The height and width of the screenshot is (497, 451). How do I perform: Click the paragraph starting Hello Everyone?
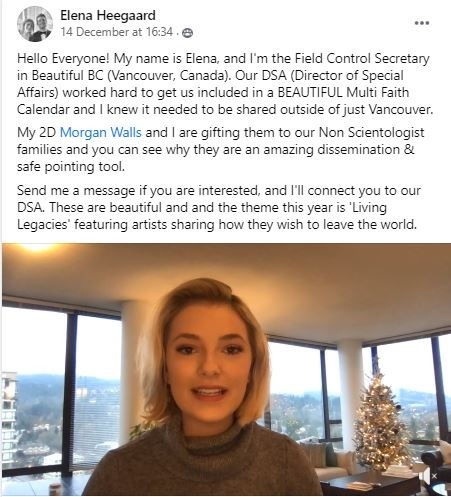click(225, 84)
